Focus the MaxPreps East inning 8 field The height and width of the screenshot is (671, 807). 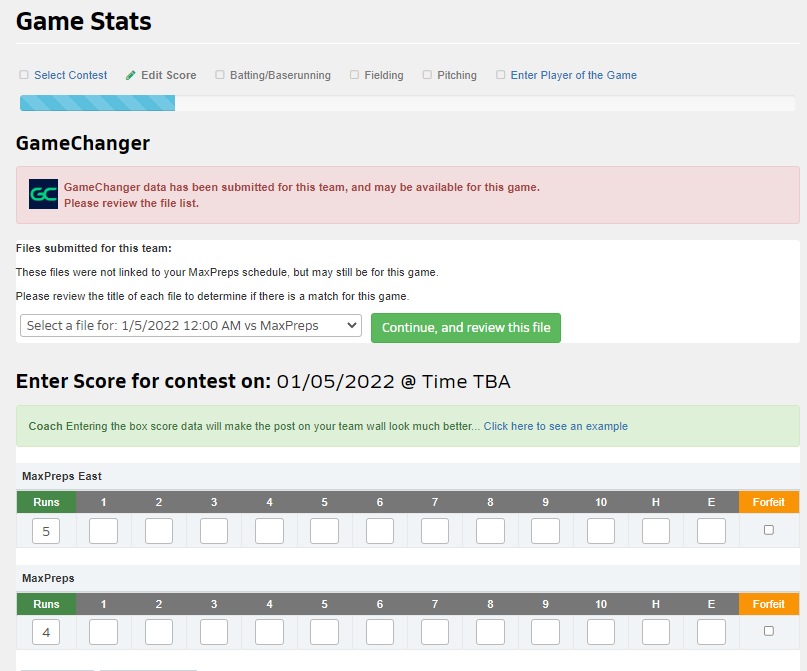490,531
